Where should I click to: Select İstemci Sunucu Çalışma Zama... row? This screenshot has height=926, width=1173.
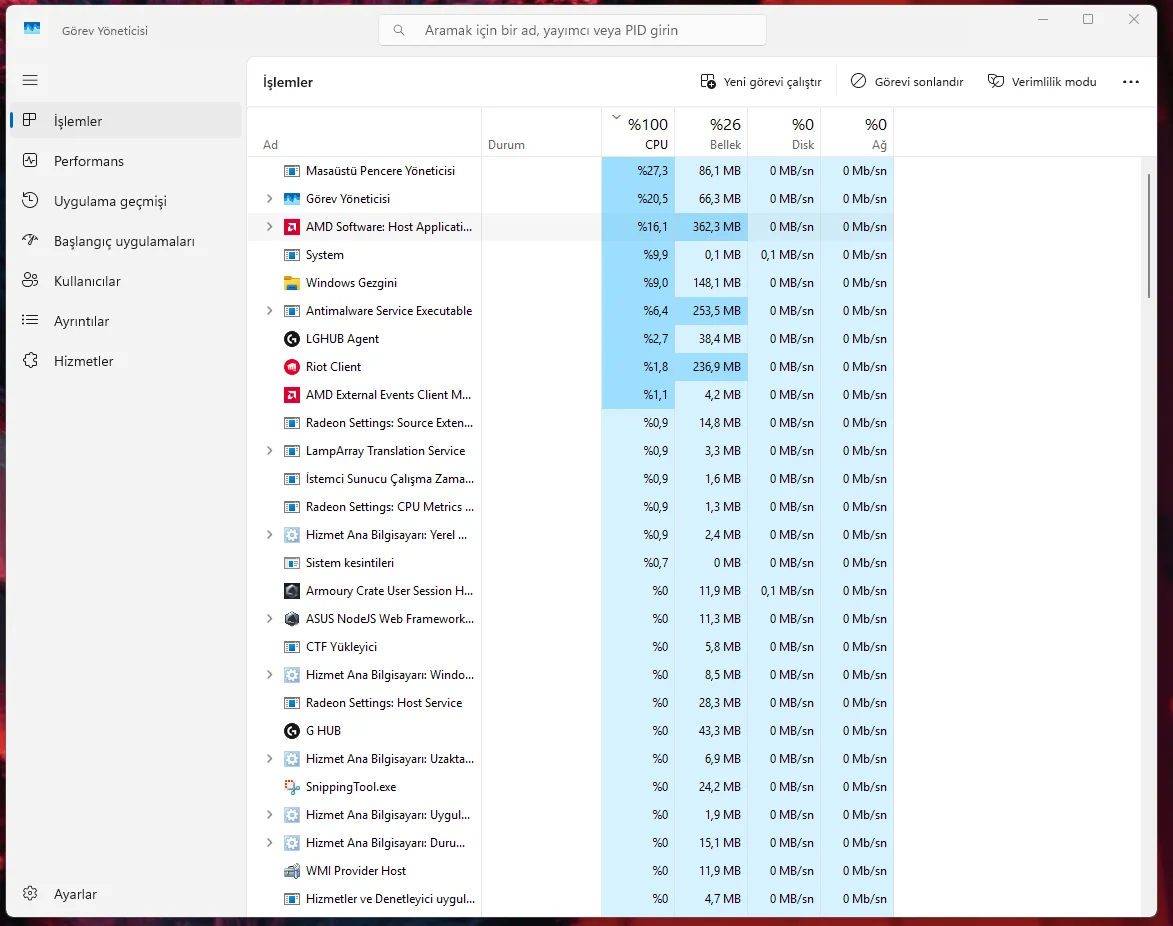571,479
